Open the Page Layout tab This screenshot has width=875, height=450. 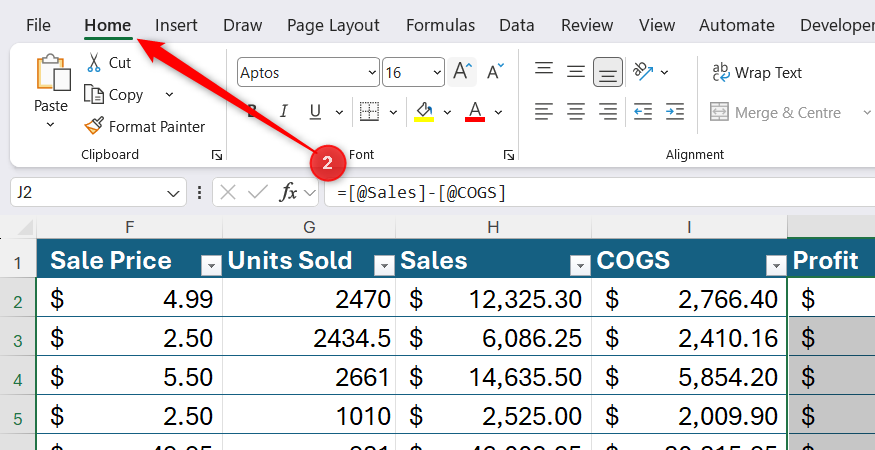tap(333, 25)
